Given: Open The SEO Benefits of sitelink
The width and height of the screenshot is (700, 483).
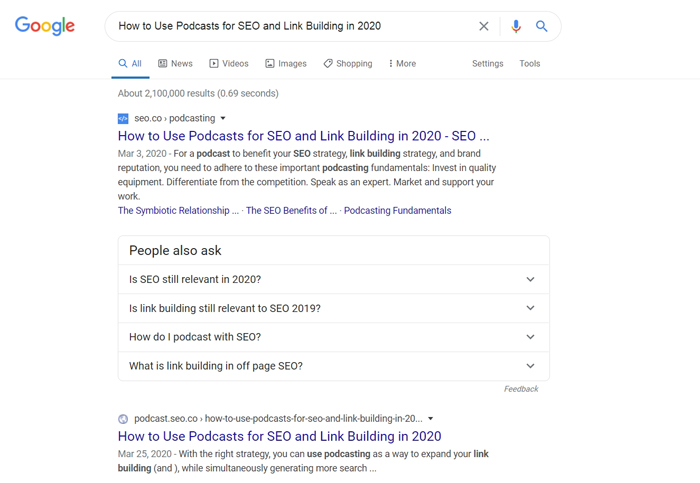Looking at the screenshot, I should [x=291, y=210].
